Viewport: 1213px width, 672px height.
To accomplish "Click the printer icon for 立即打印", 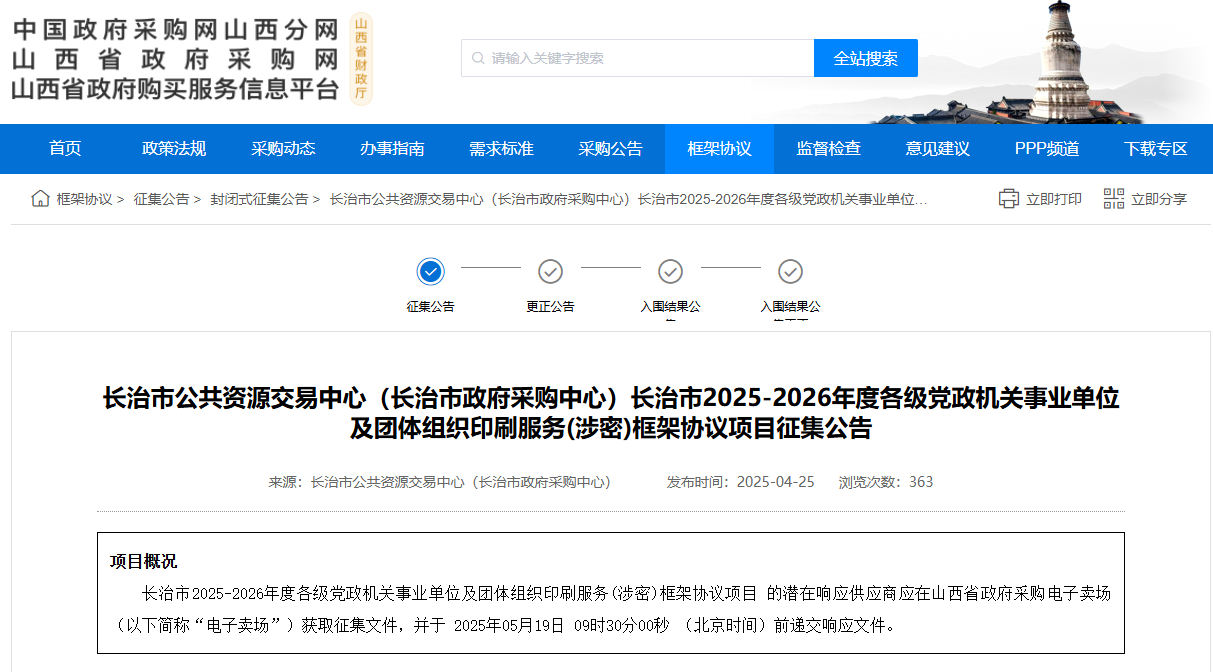I will (1009, 199).
